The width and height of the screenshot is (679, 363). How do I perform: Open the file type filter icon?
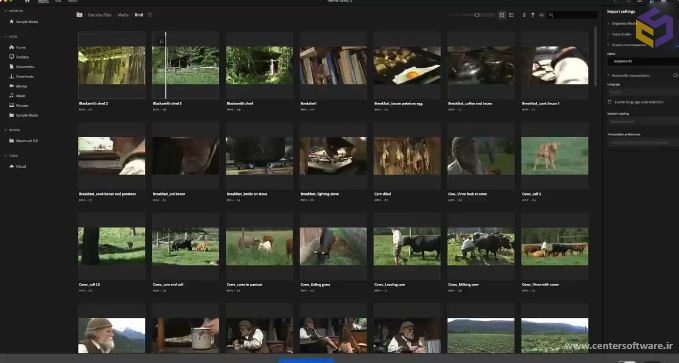click(x=533, y=15)
